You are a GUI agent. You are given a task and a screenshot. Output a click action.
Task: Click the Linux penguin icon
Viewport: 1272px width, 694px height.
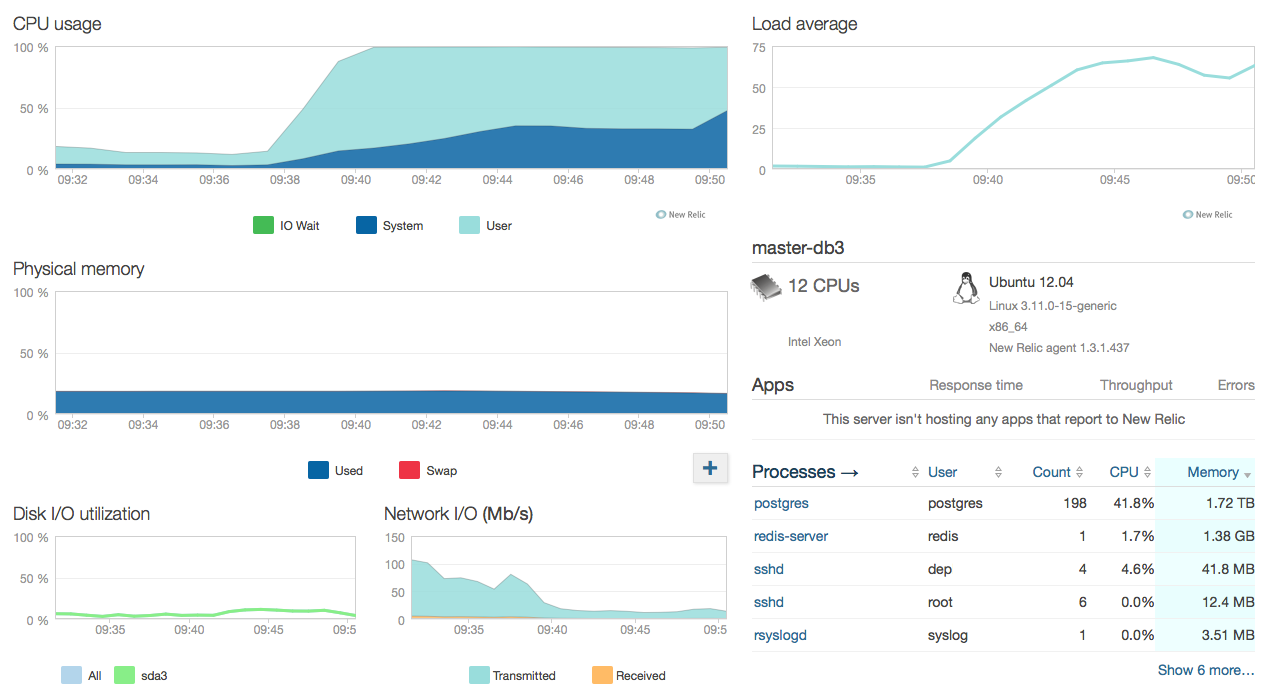click(965, 288)
